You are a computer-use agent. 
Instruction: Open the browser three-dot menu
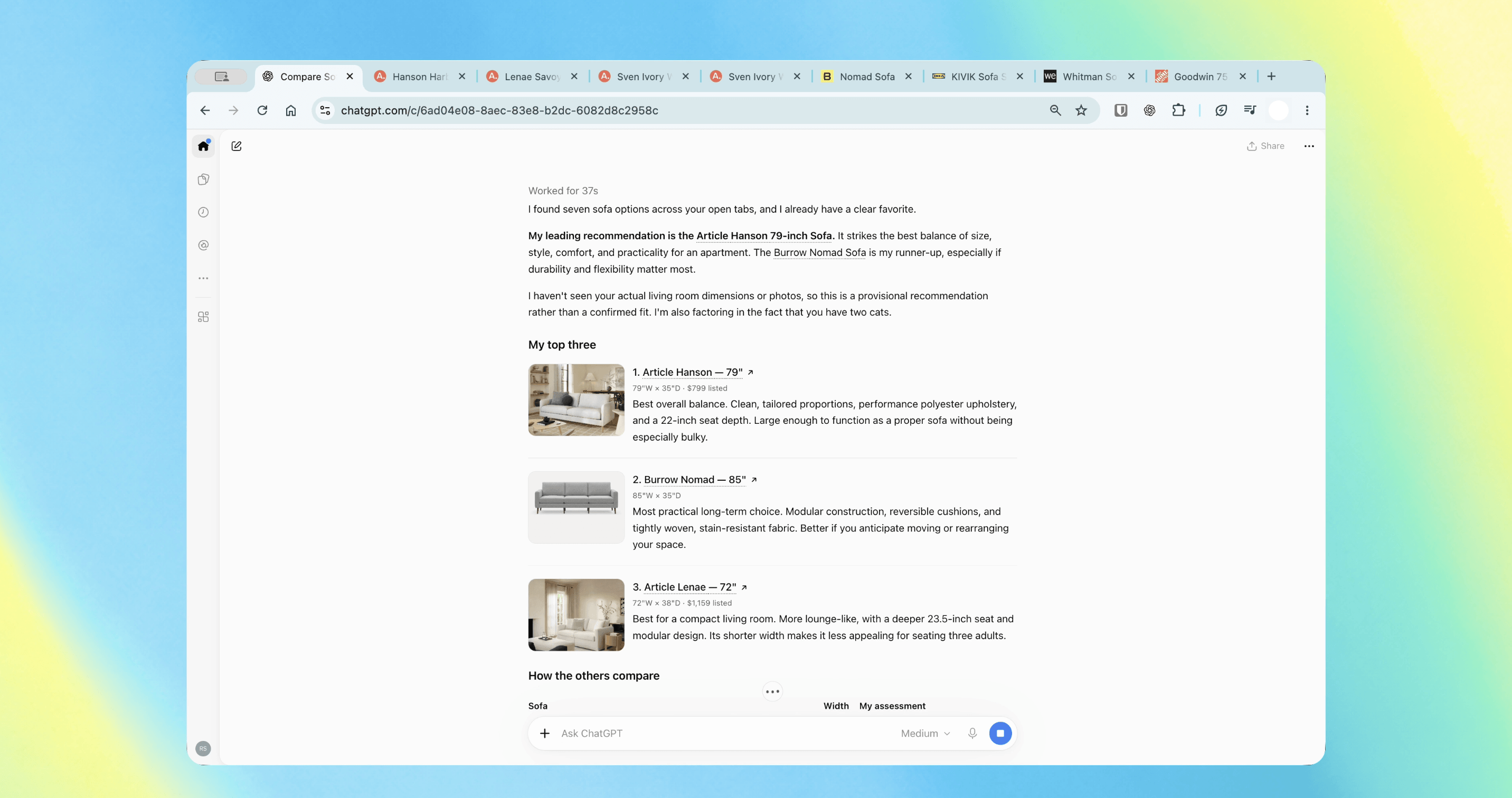pyautogui.click(x=1307, y=110)
